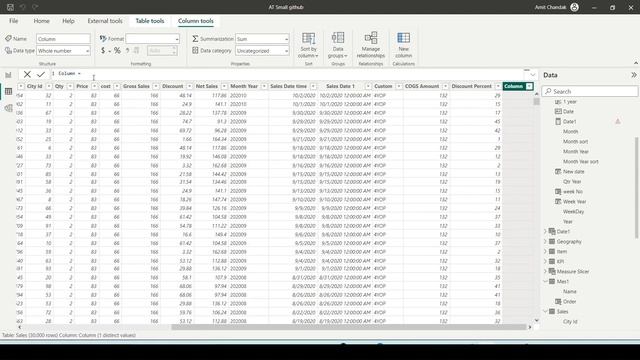Switch to the Home tab
Image resolution: width=640 pixels, height=360 pixels.
[x=41, y=21]
